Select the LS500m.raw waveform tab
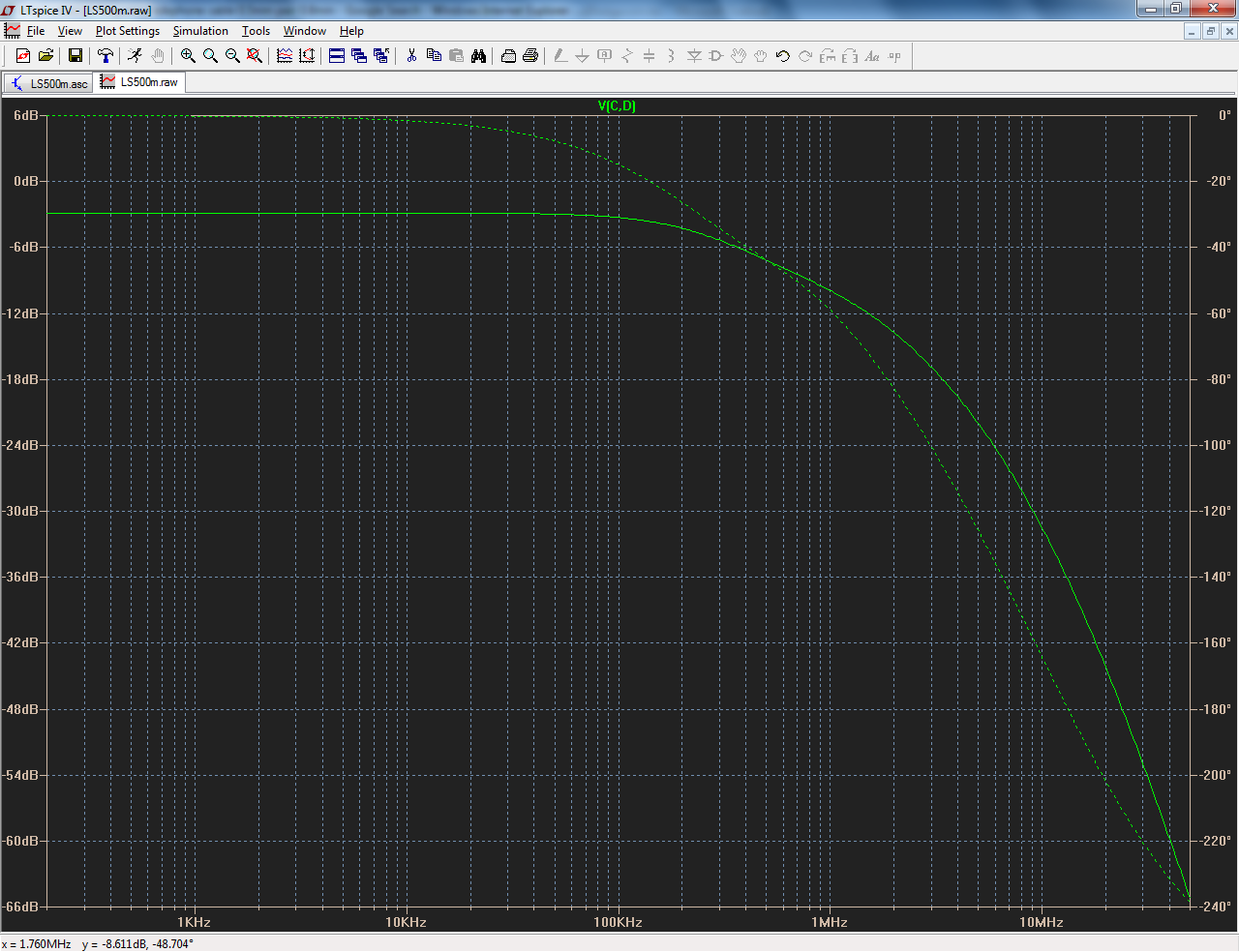1239x952 pixels. [140, 82]
